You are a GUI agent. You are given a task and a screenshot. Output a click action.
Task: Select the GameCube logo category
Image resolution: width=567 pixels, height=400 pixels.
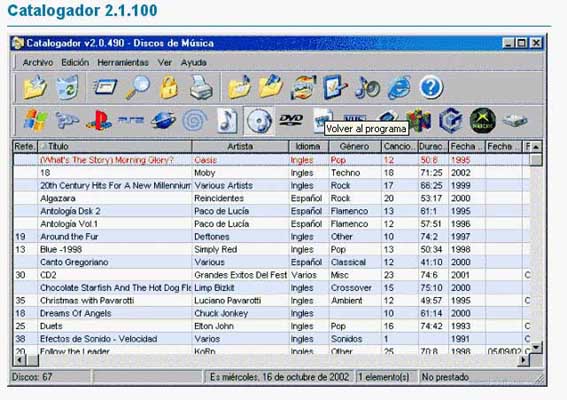[x=451, y=120]
